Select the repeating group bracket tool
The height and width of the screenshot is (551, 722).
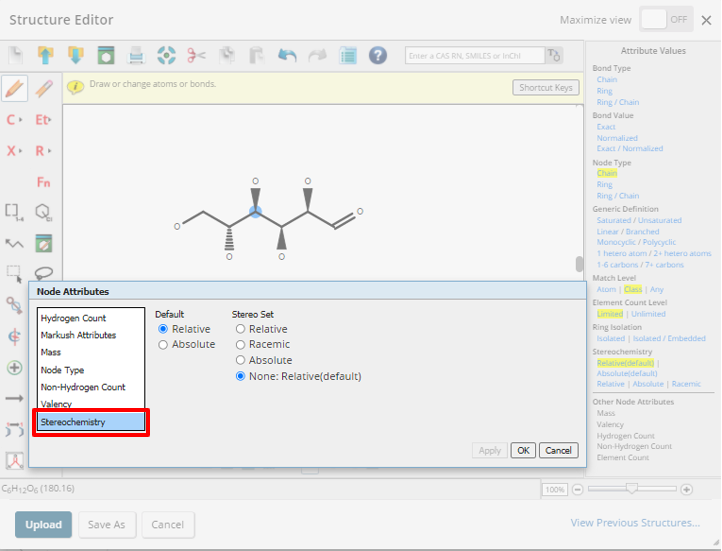point(14,212)
